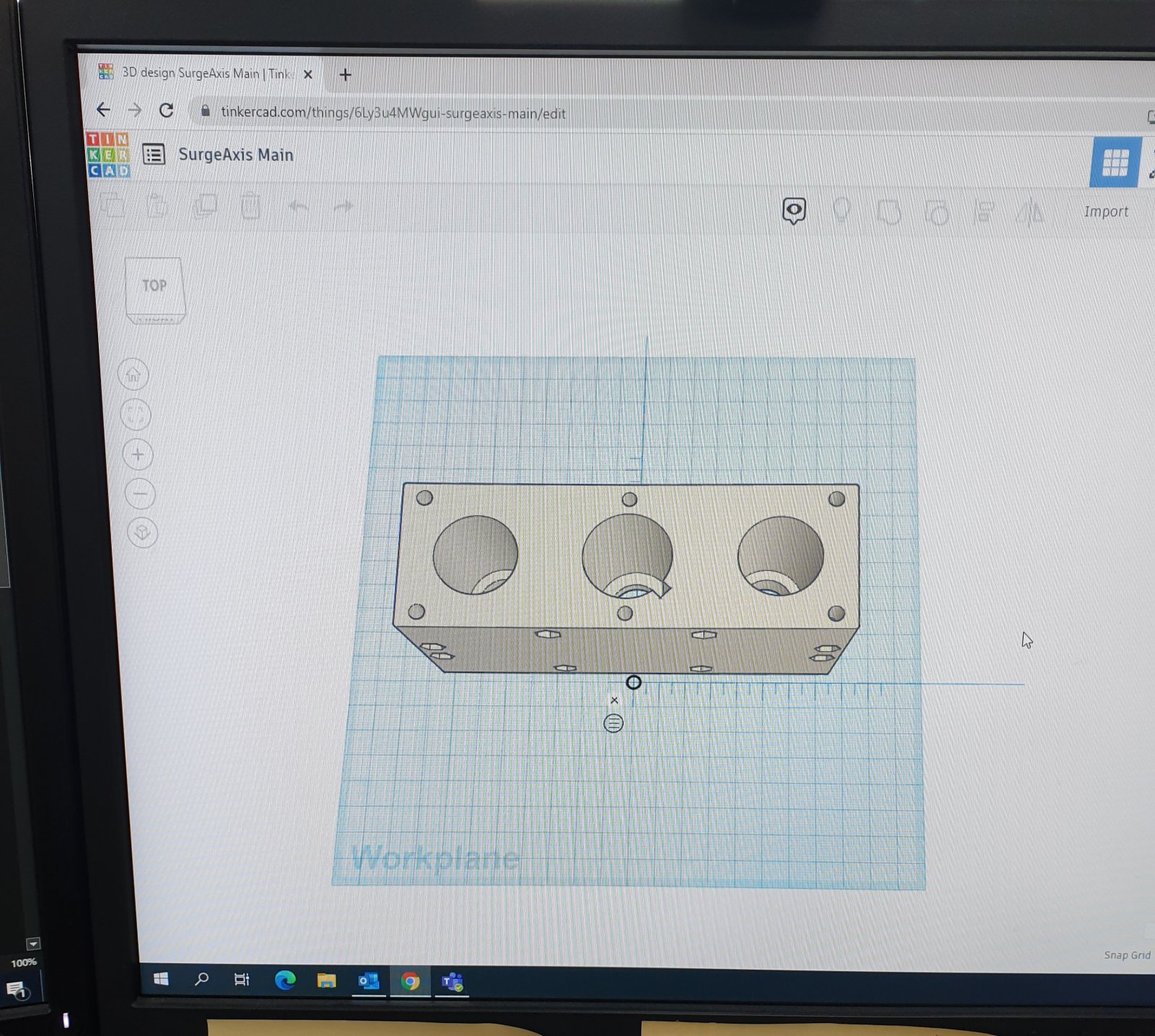Image resolution: width=1155 pixels, height=1036 pixels.
Task: Click the Import button
Action: [1105, 212]
